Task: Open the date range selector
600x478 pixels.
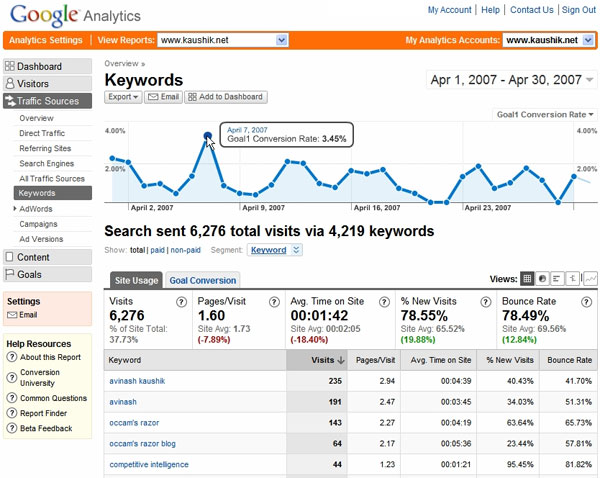Action: coord(509,79)
